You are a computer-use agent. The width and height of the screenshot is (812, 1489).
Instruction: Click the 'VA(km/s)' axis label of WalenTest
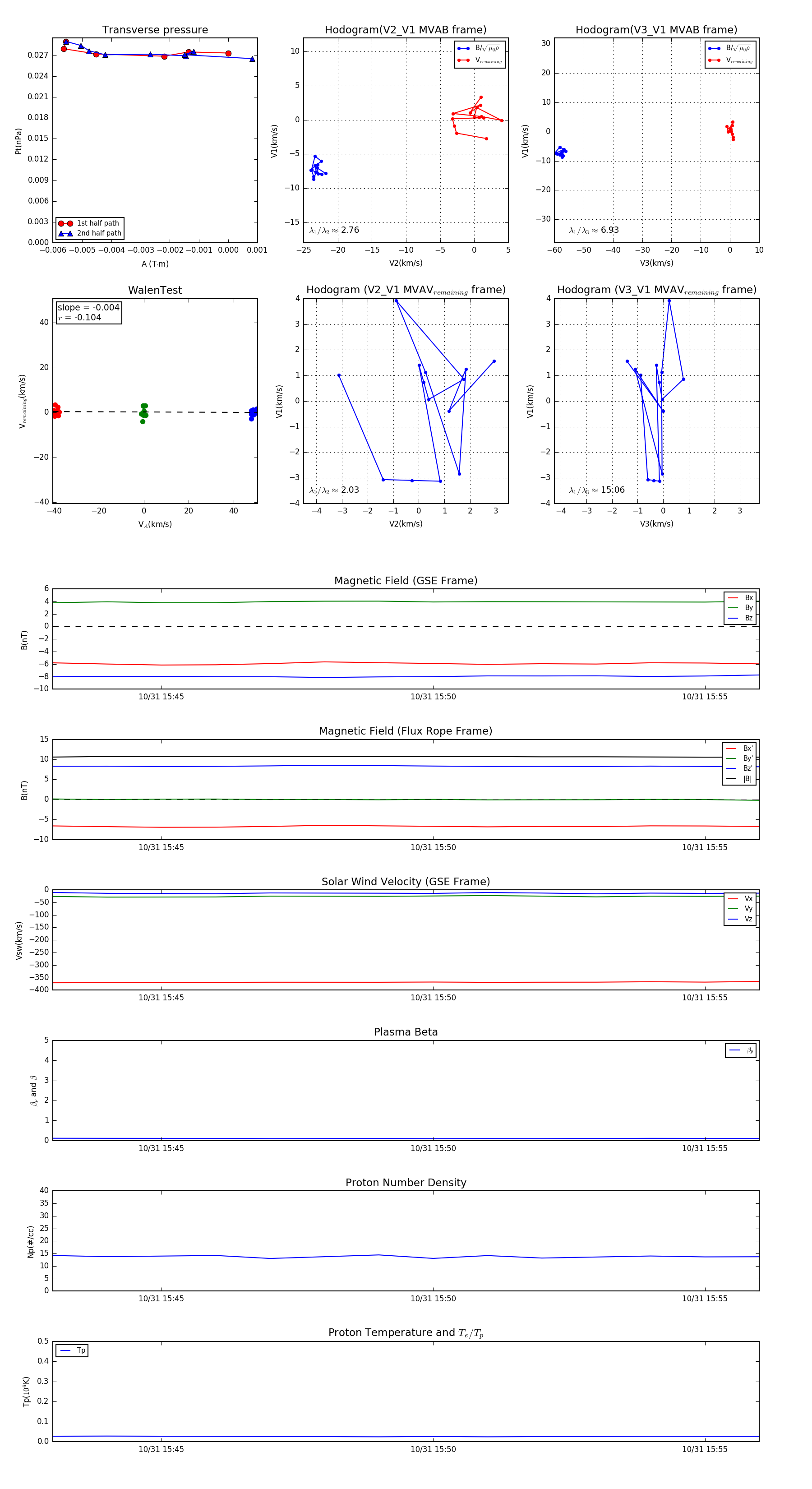pyautogui.click(x=155, y=525)
